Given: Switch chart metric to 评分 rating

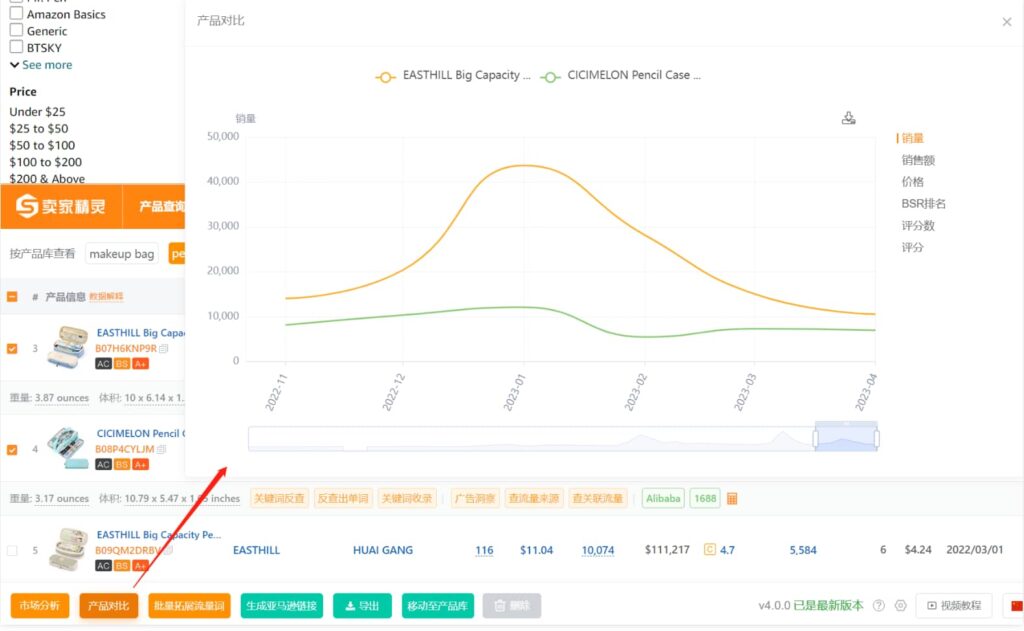Looking at the screenshot, I should pos(912,247).
